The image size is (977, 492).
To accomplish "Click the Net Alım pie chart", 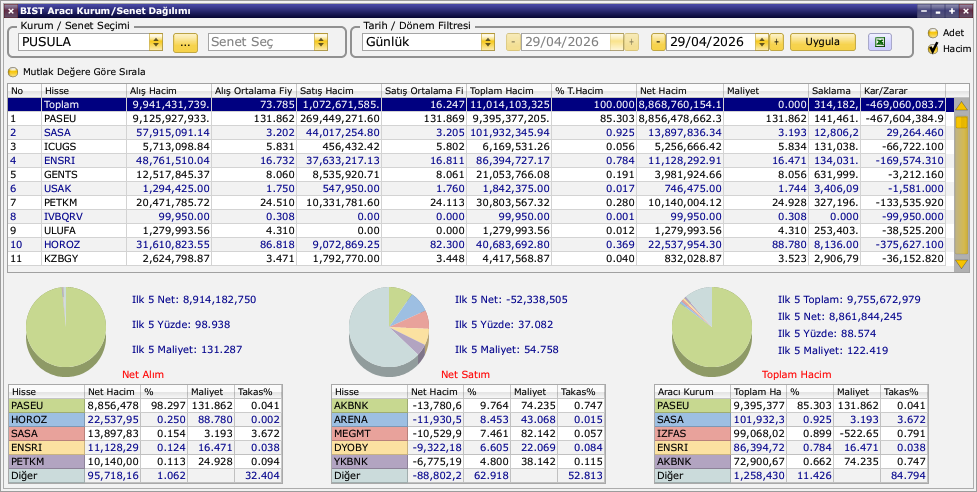I will coord(66,331).
